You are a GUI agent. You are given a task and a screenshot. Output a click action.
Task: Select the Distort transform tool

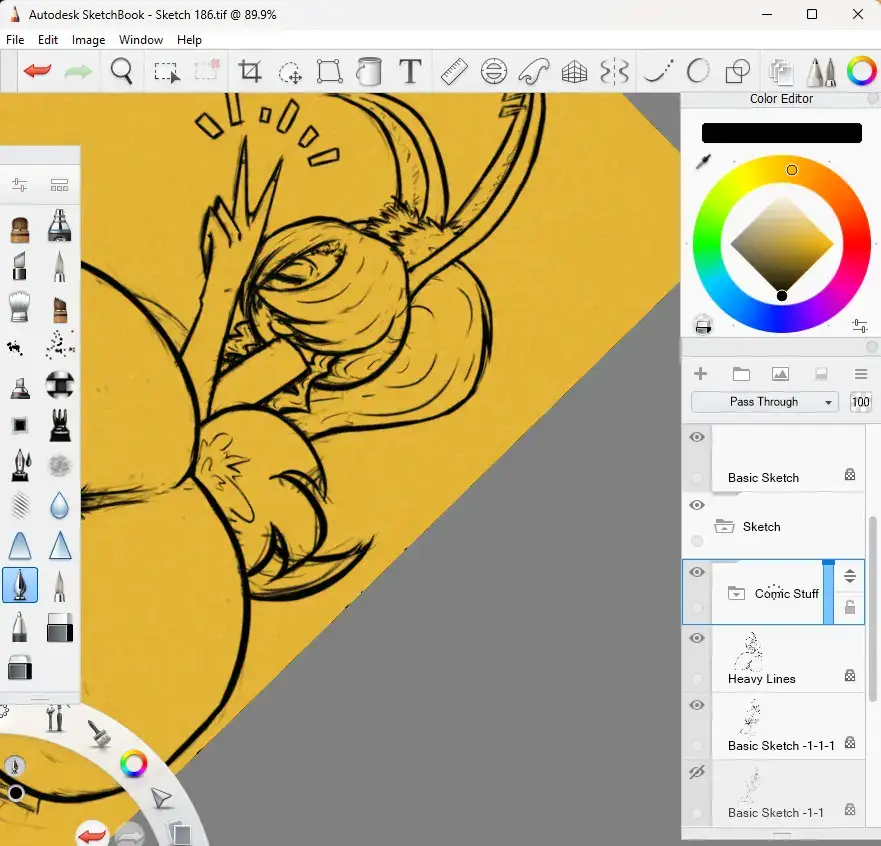click(330, 71)
